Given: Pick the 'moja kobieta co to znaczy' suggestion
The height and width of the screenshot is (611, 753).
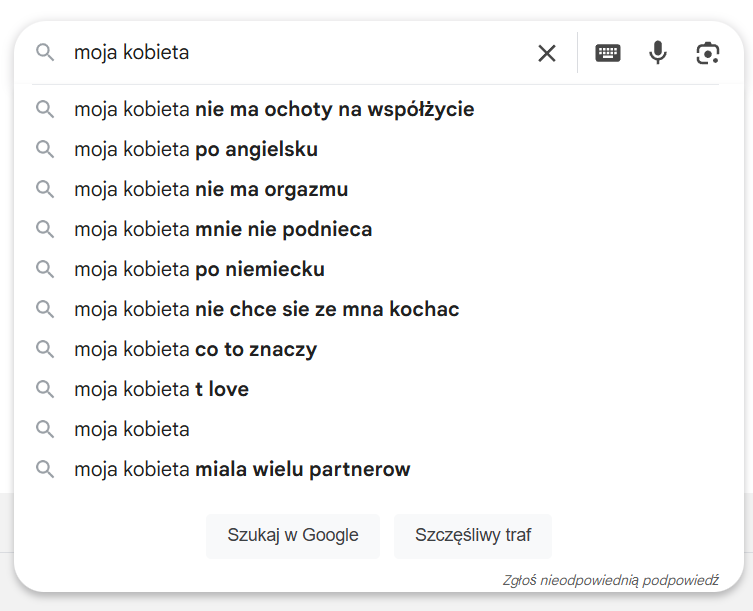Looking at the screenshot, I should pyautogui.click(x=195, y=349).
